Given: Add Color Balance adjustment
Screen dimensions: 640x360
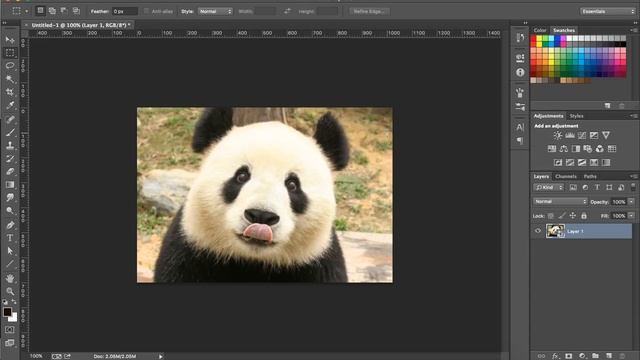Looking at the screenshot, I should tap(564, 149).
